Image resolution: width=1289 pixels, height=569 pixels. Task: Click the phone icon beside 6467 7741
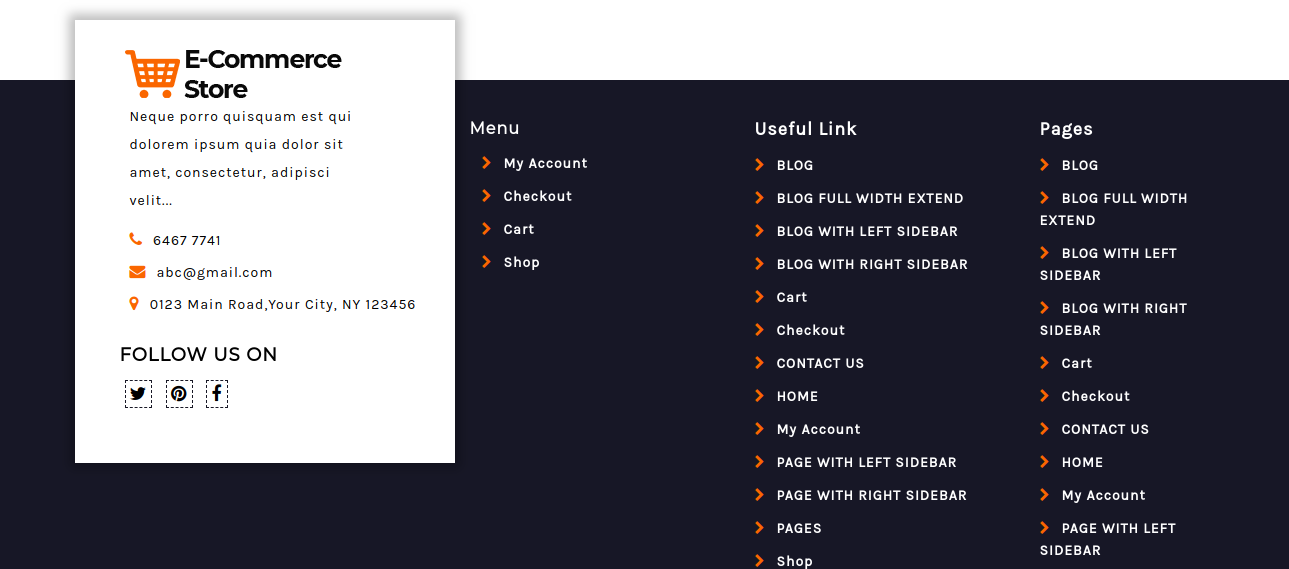coord(135,239)
